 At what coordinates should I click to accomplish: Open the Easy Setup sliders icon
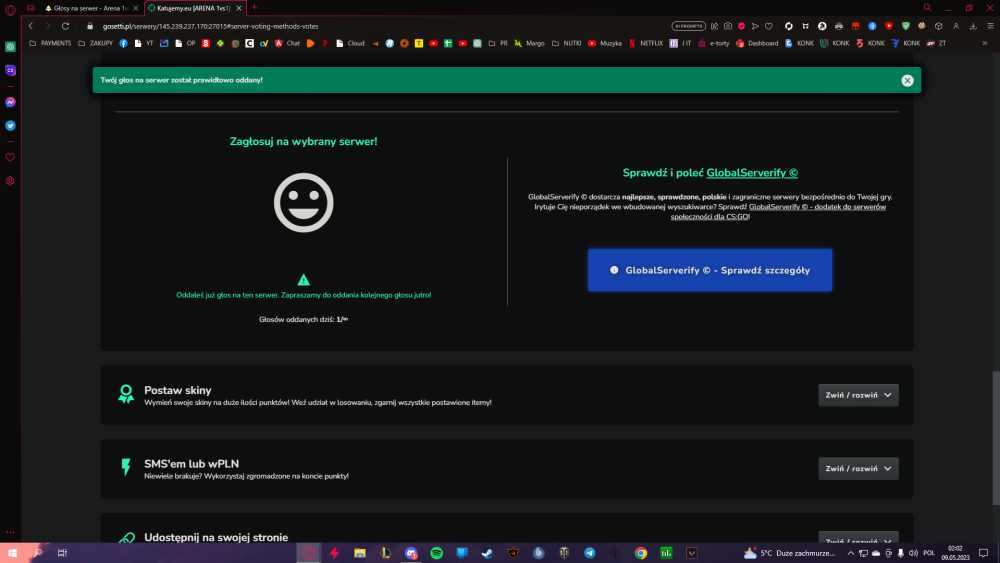pyautogui.click(x=990, y=26)
